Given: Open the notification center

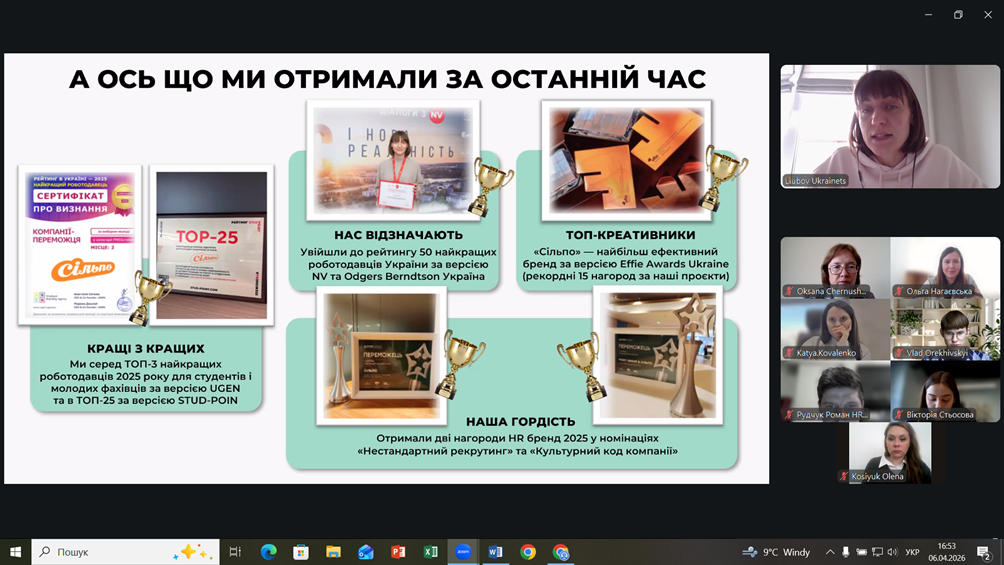Looking at the screenshot, I should coord(983,552).
